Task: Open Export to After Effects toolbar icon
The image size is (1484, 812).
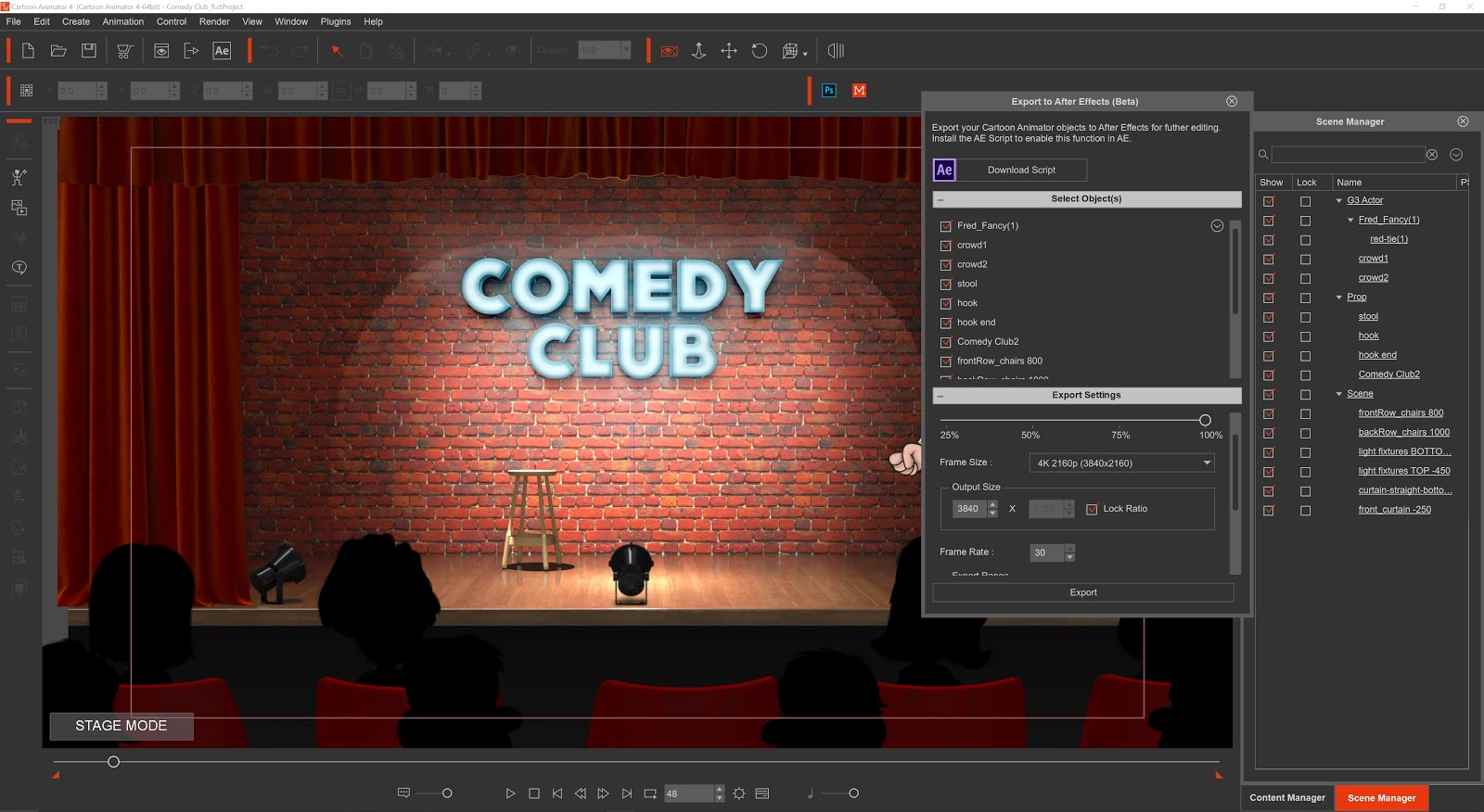Action: coord(222,51)
